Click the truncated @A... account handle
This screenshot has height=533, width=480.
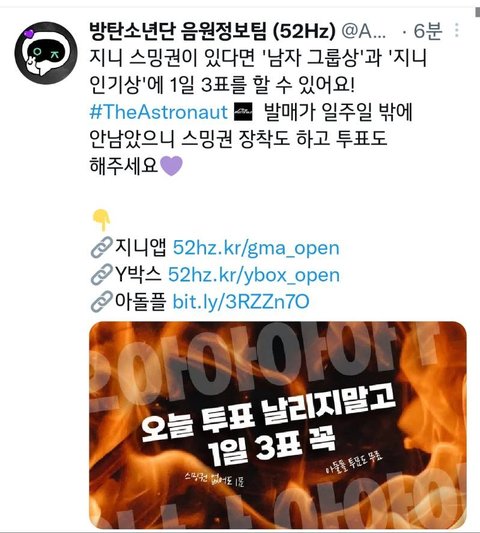[x=363, y=31]
